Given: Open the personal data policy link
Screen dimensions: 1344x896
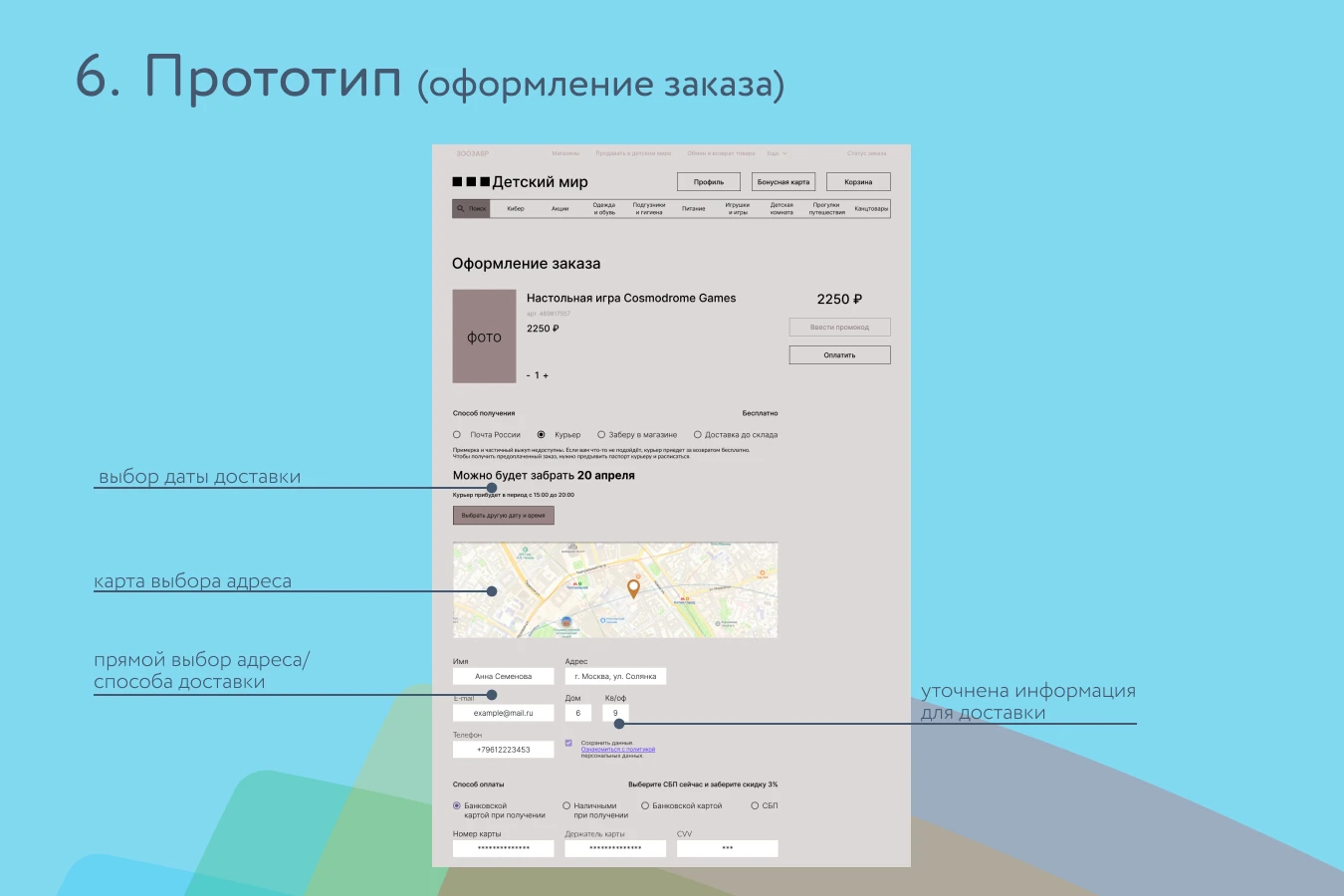Looking at the screenshot, I should 618,750.
